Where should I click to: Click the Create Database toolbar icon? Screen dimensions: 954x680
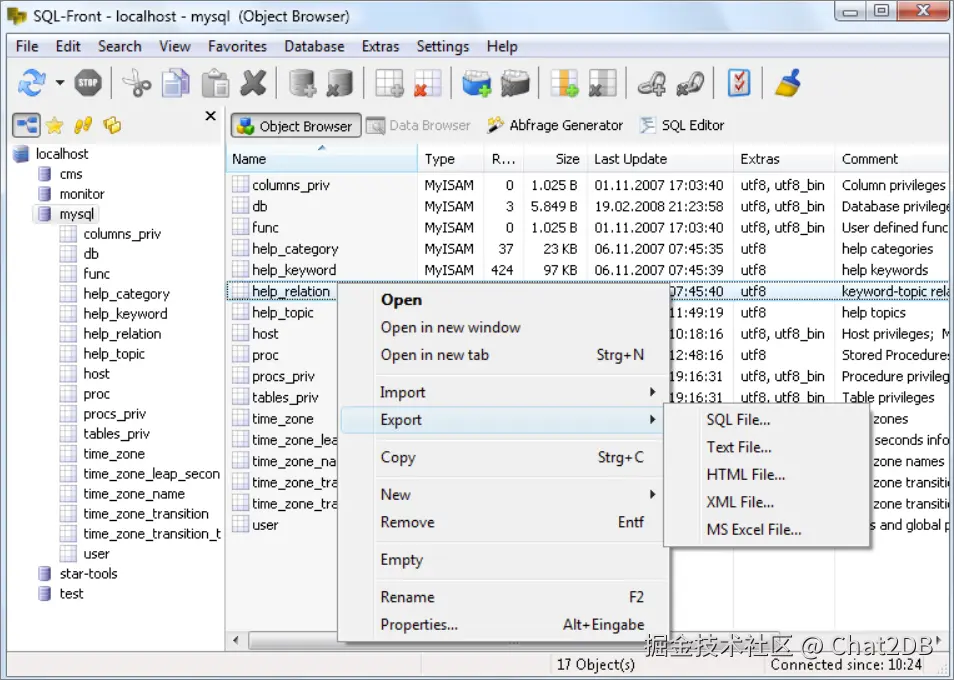click(300, 84)
